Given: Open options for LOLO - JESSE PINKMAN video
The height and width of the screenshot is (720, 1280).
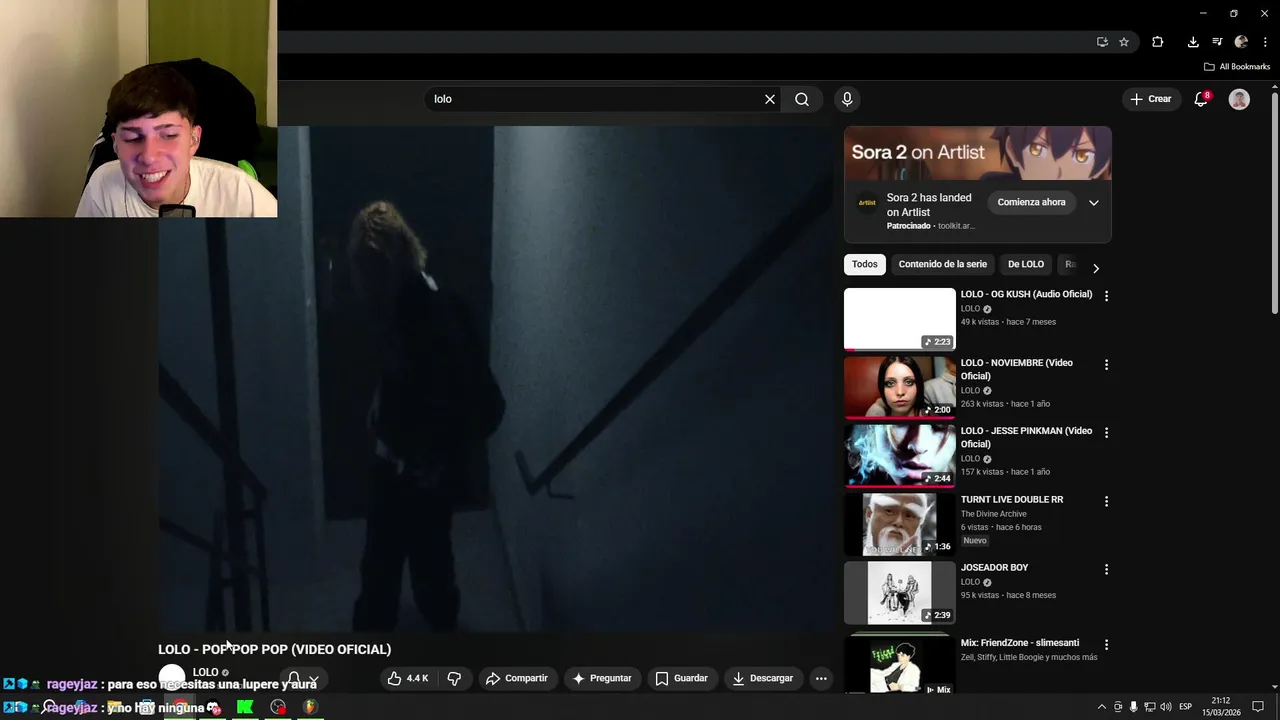Looking at the screenshot, I should point(1106,433).
